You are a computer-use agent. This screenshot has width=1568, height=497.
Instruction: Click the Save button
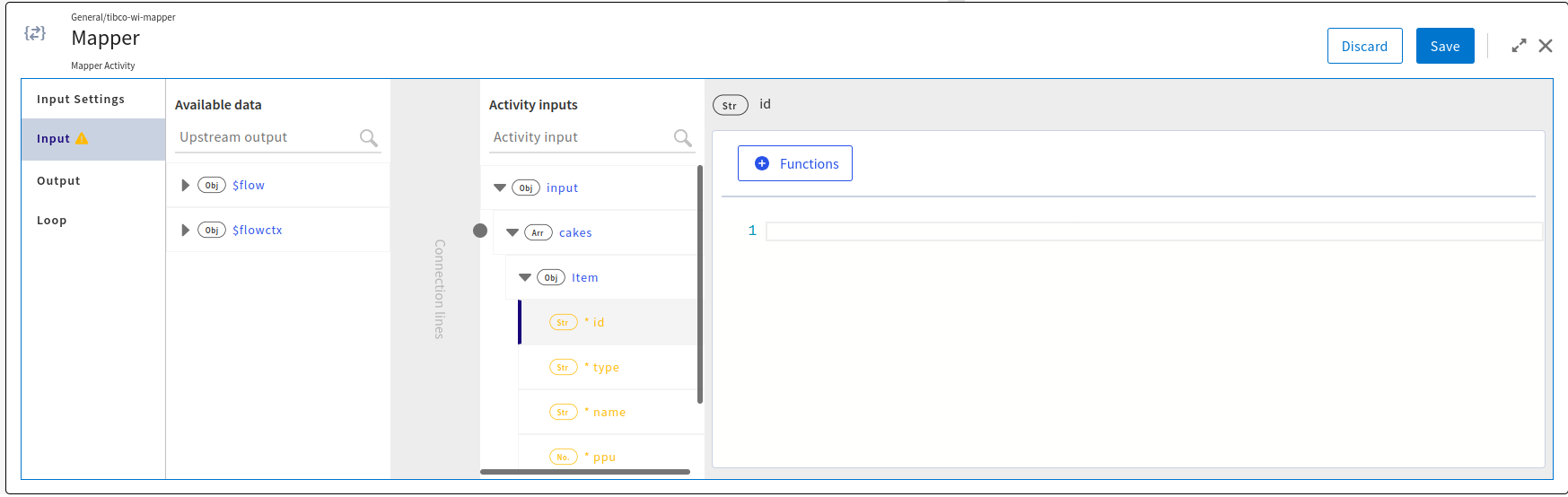coord(1445,46)
